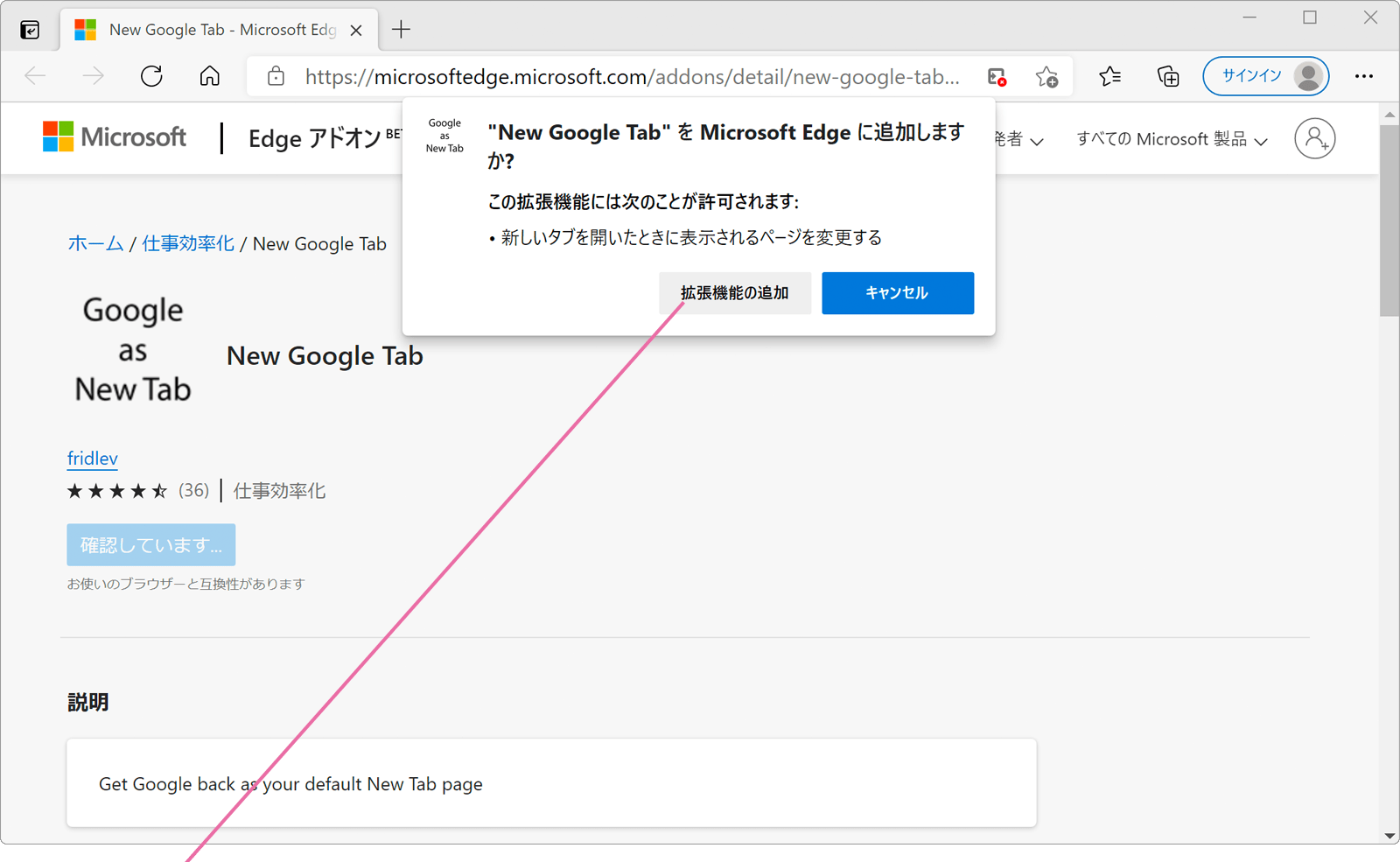Click the scrollbar down arrow

coord(1389,836)
